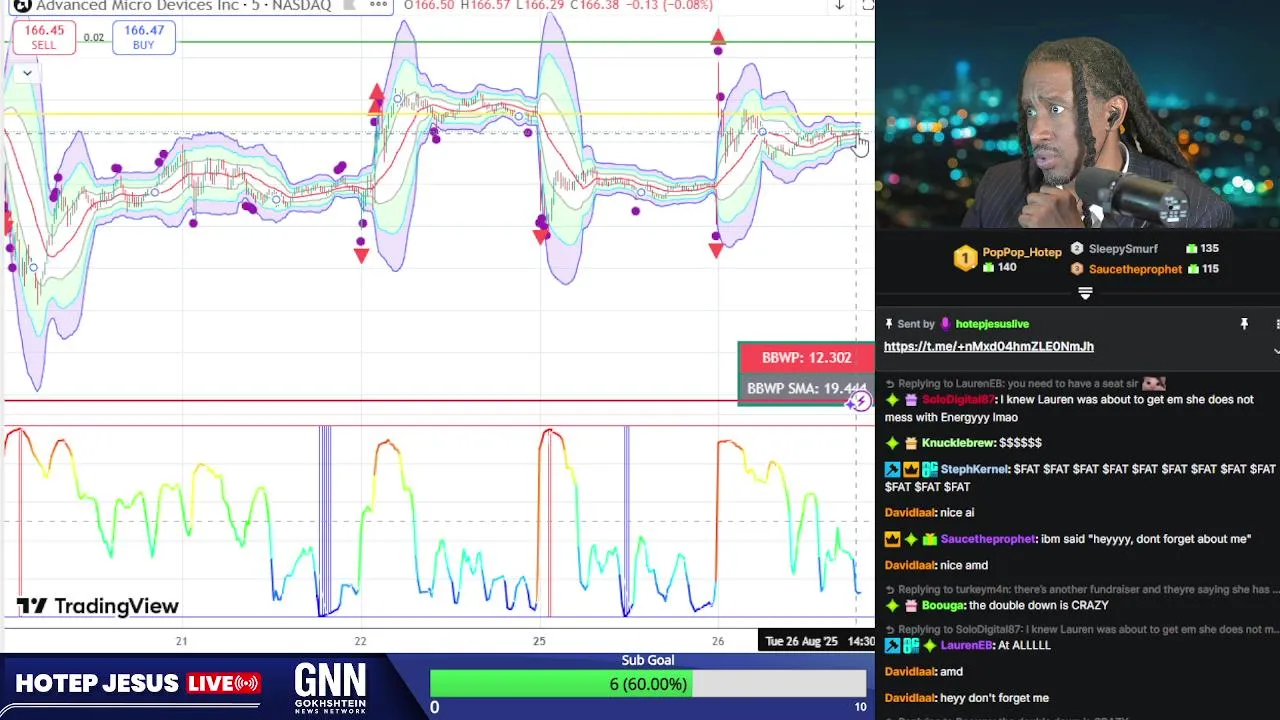
Task: Click the LaurenEB chat username
Action: 966,645
